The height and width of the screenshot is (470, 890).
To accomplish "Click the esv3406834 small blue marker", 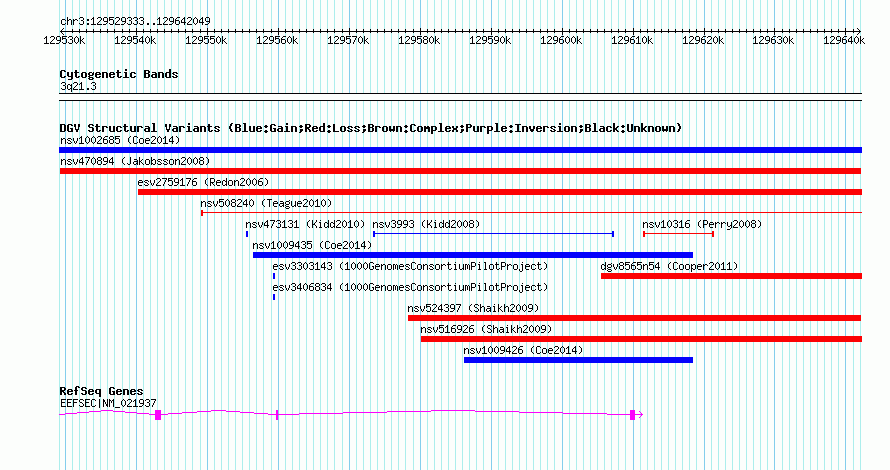I will (274, 297).
